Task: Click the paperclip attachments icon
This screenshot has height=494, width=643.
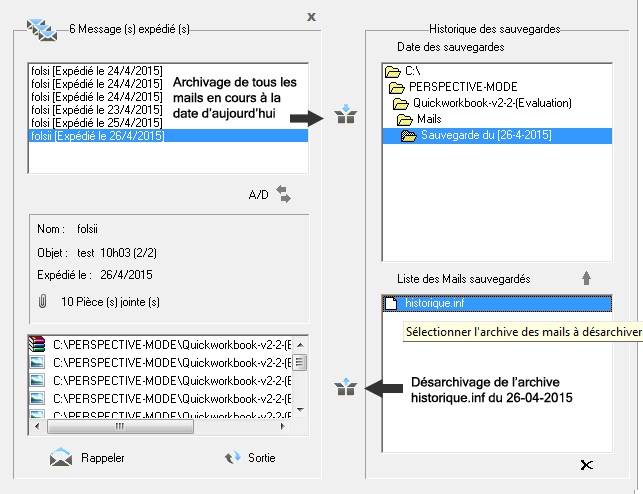Action: point(42,300)
